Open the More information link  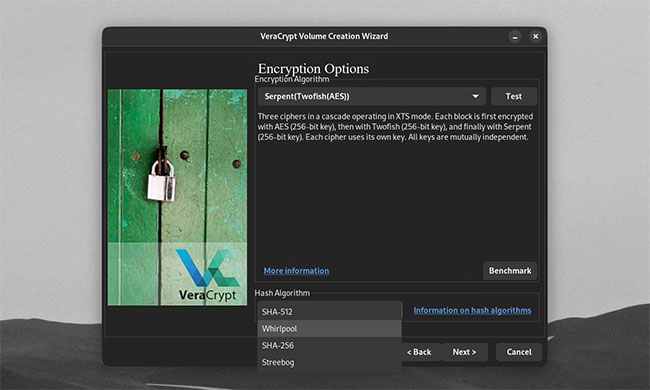(x=296, y=271)
